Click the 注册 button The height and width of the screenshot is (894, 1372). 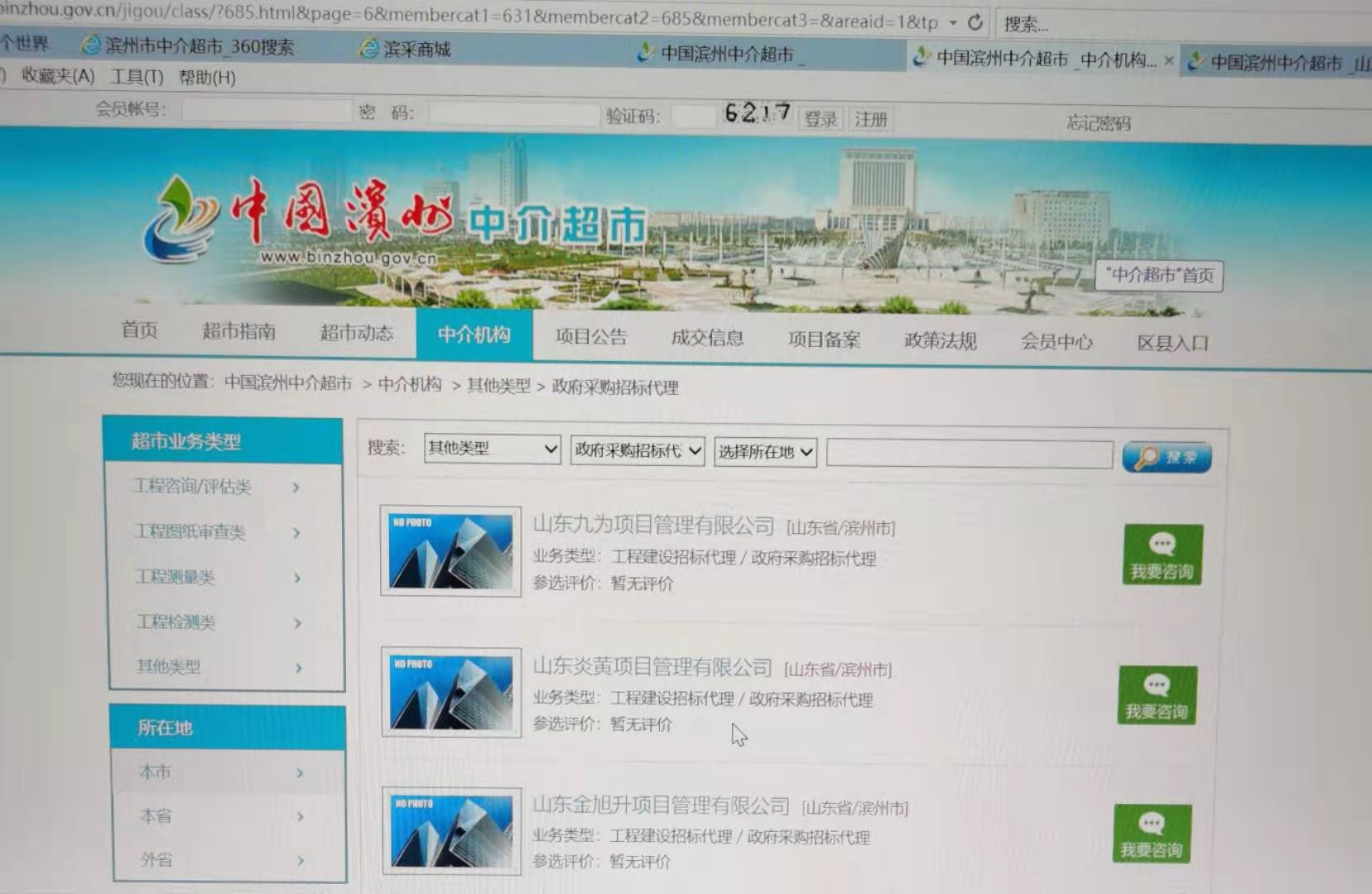click(x=871, y=120)
